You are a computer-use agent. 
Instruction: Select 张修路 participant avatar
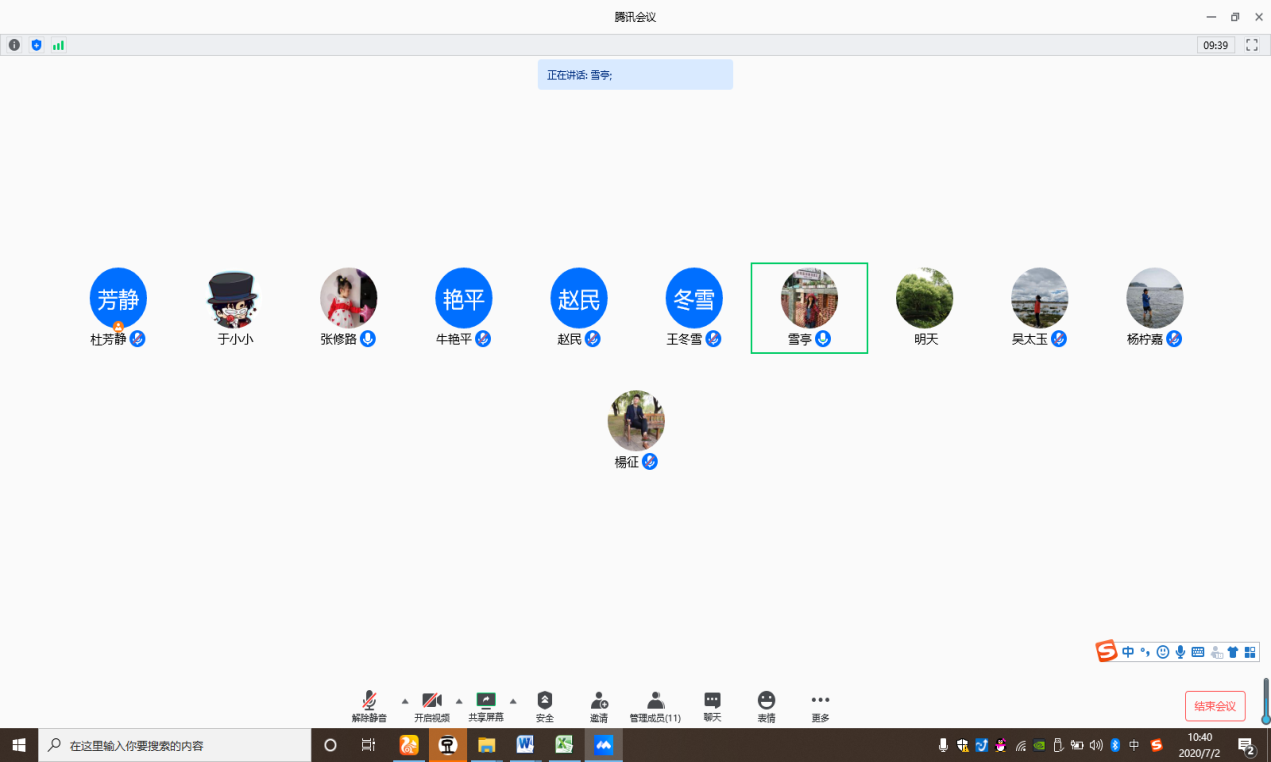tap(348, 297)
